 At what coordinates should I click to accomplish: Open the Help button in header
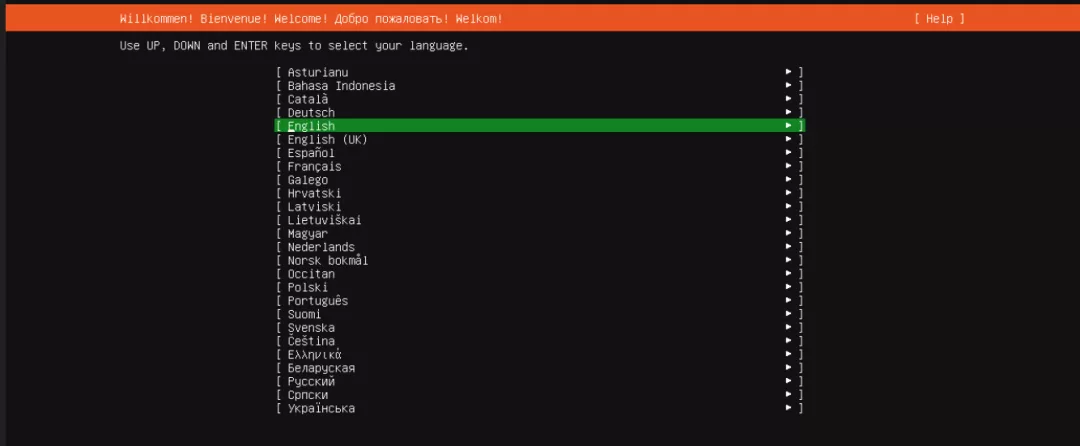point(939,19)
